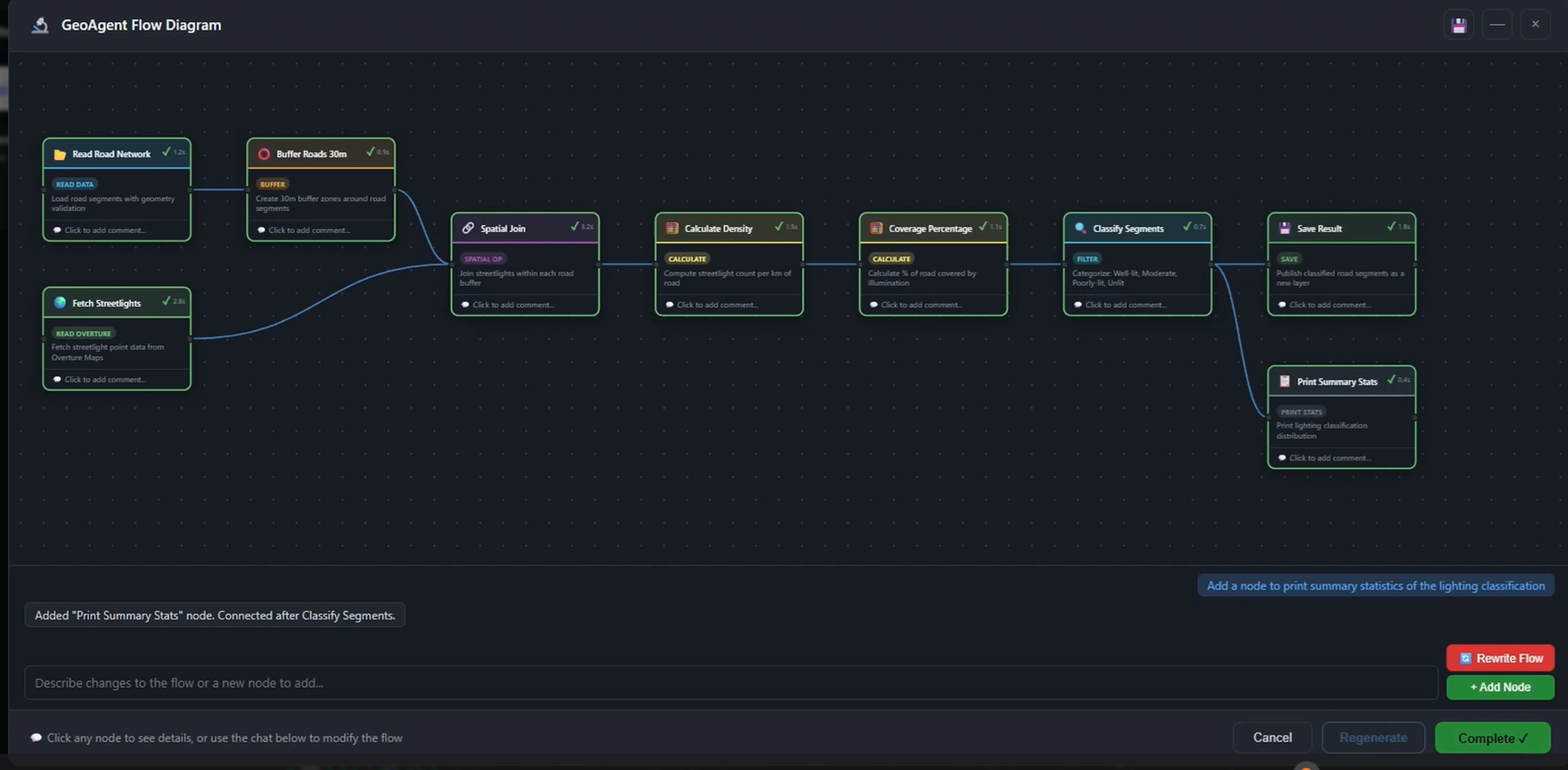Click speech bubble icon in footer hint

[x=36, y=737]
